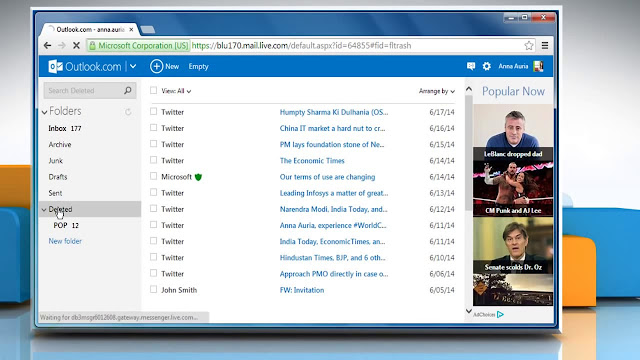640x360 pixels.
Task: Select the Outlook.com browser tab
Action: 91,29
